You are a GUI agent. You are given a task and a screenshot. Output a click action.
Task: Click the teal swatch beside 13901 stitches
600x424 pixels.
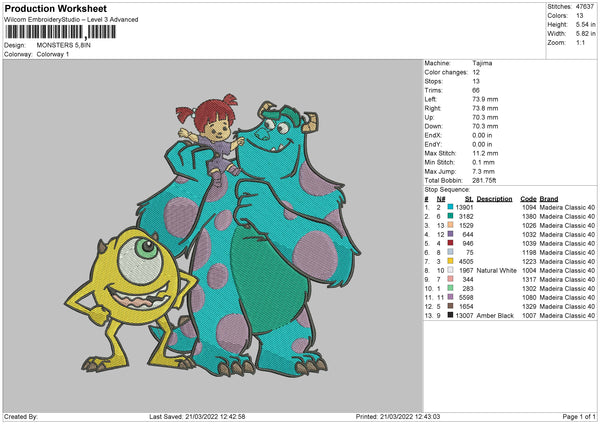tap(450, 207)
